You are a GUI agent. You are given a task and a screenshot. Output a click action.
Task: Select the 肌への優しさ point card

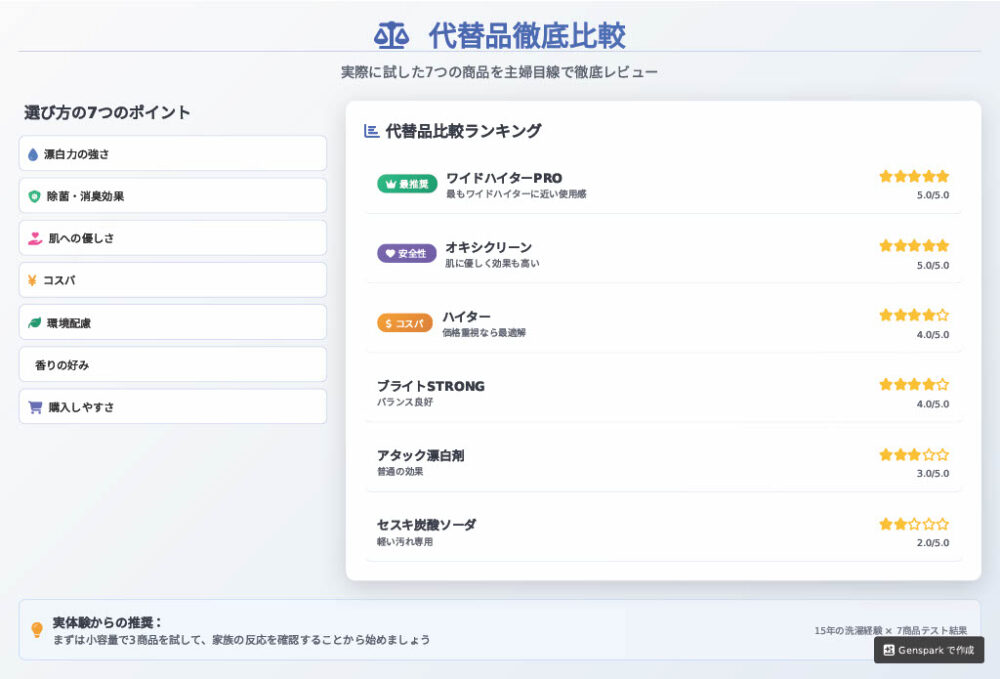[x=173, y=238]
